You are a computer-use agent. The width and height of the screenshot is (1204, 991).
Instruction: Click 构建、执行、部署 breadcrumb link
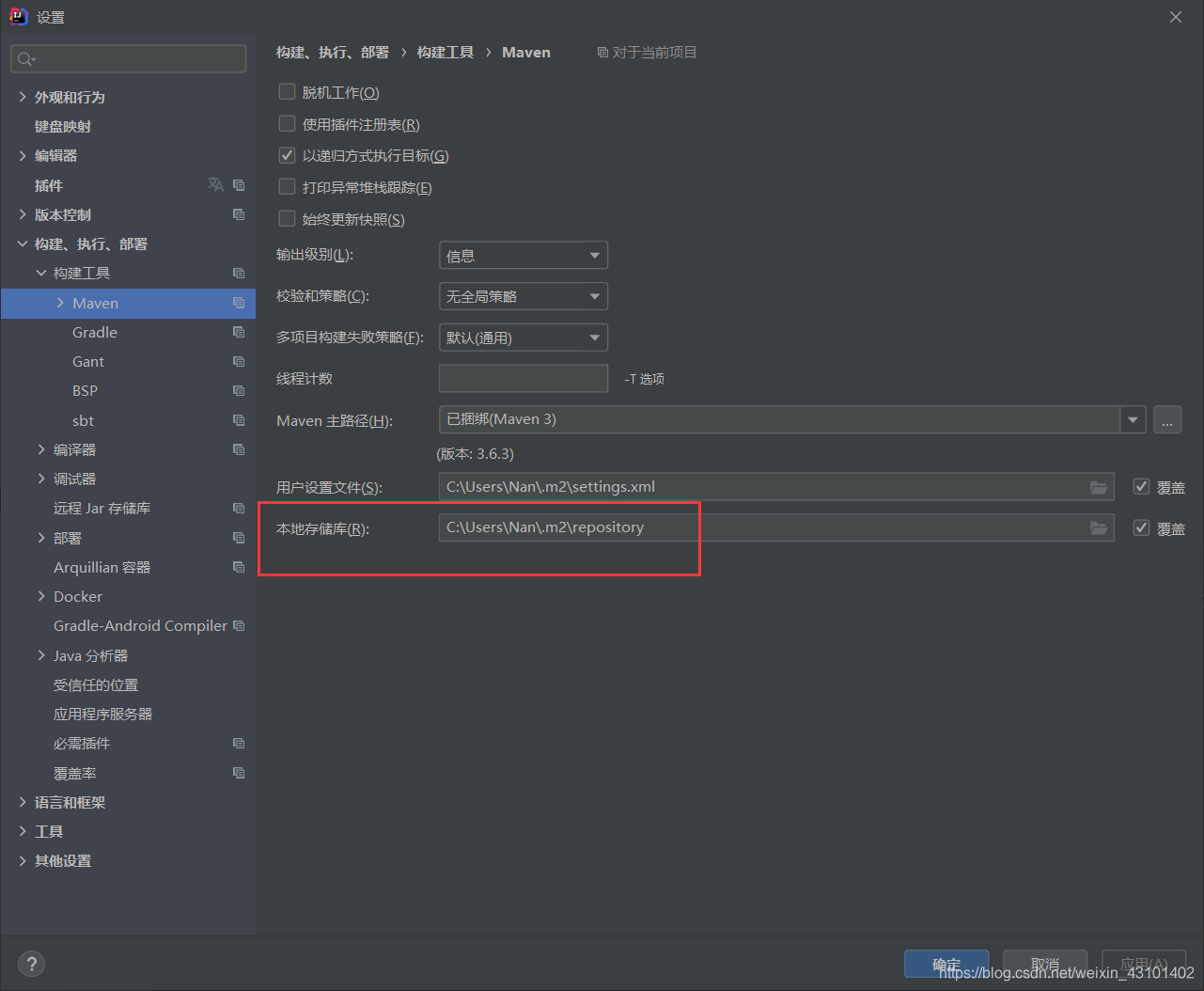333,52
